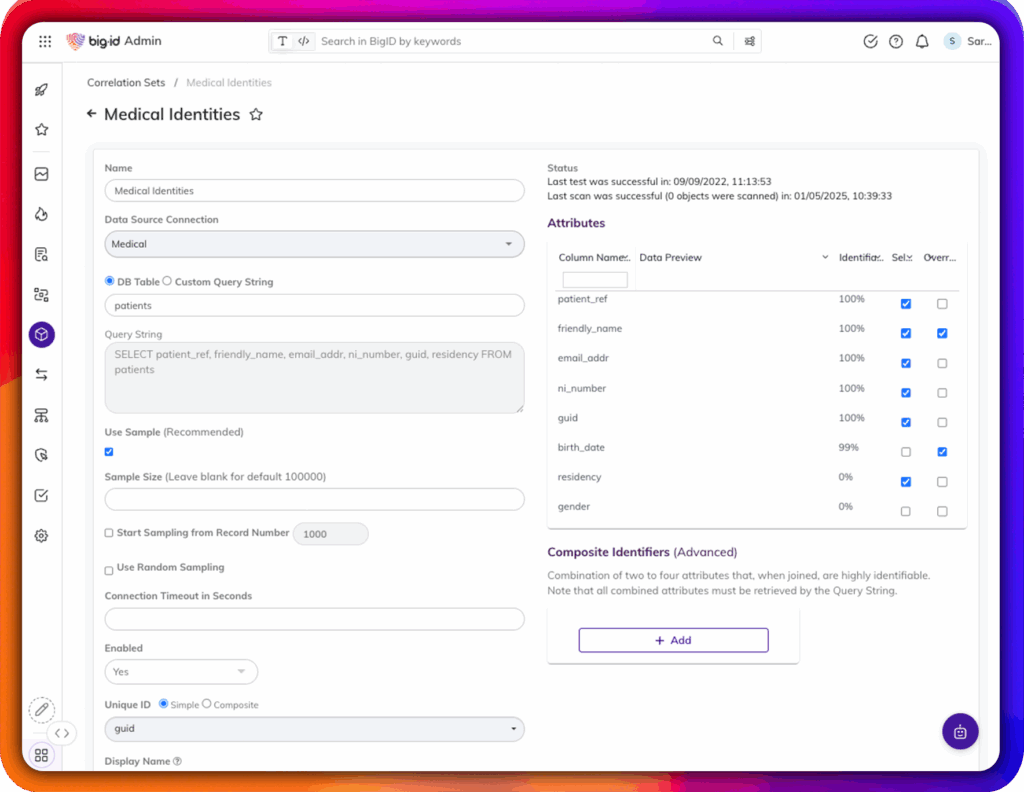Toggle the override checkbox for birth_date
Viewport: 1024px width, 792px height.
pyautogui.click(x=942, y=452)
